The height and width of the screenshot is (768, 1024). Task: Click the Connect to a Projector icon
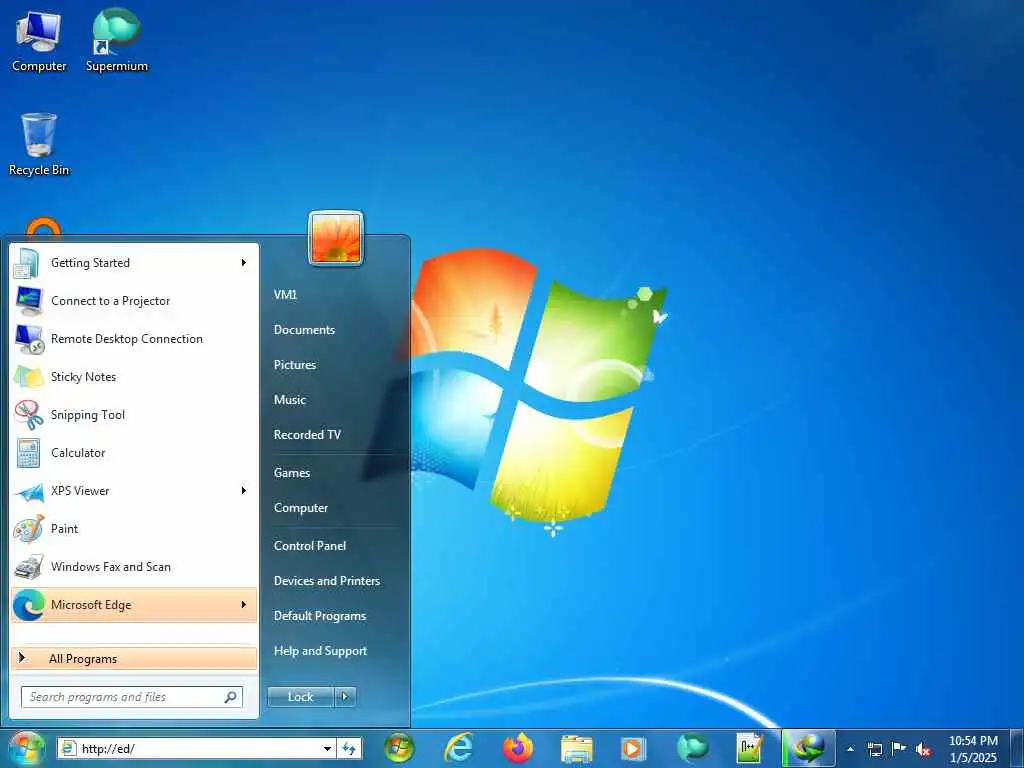coord(29,301)
